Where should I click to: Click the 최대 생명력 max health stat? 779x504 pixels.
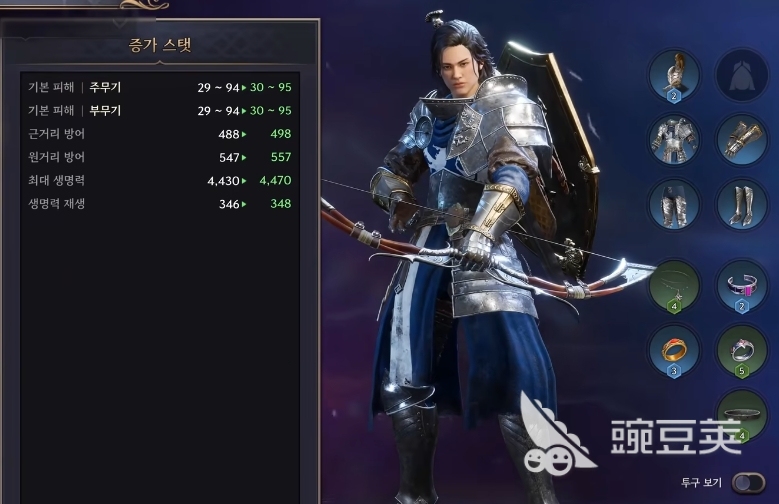tap(159, 180)
